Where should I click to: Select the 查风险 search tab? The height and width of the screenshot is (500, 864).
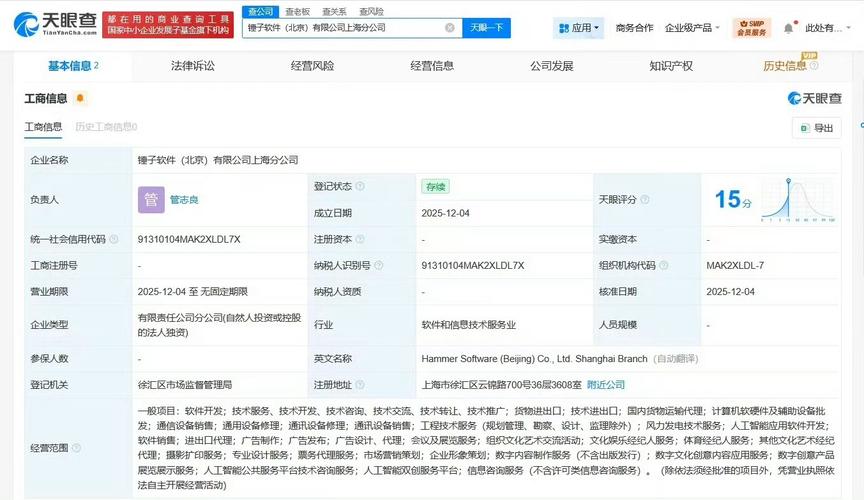coord(371,12)
